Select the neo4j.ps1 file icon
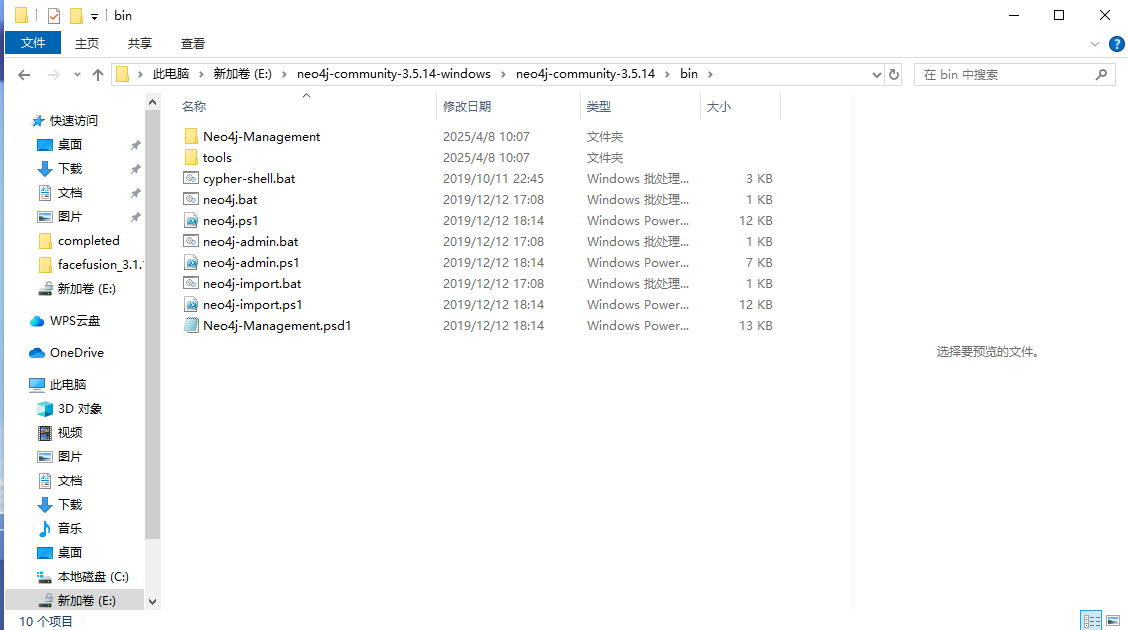Screen dimensions: 1128x630 tap(191, 221)
